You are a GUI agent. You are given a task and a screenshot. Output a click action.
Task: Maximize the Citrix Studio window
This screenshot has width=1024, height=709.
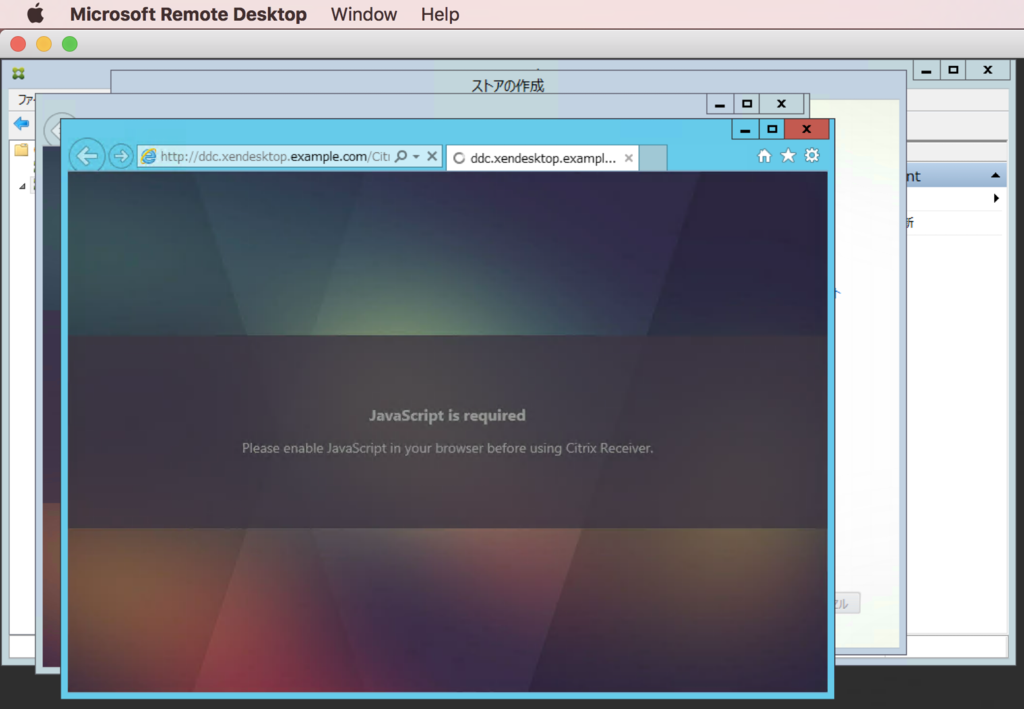click(953, 70)
